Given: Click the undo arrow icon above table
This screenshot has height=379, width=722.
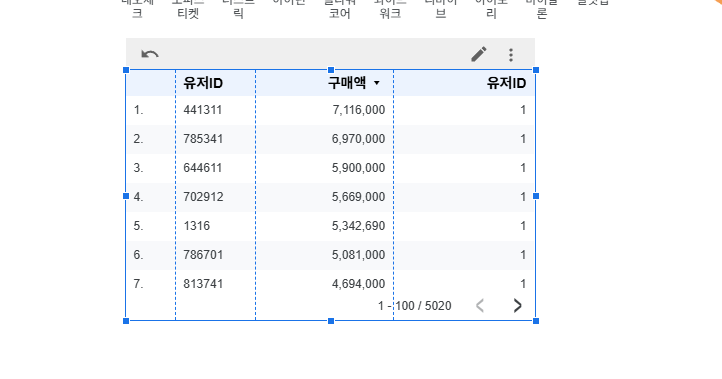Looking at the screenshot, I should (150, 54).
